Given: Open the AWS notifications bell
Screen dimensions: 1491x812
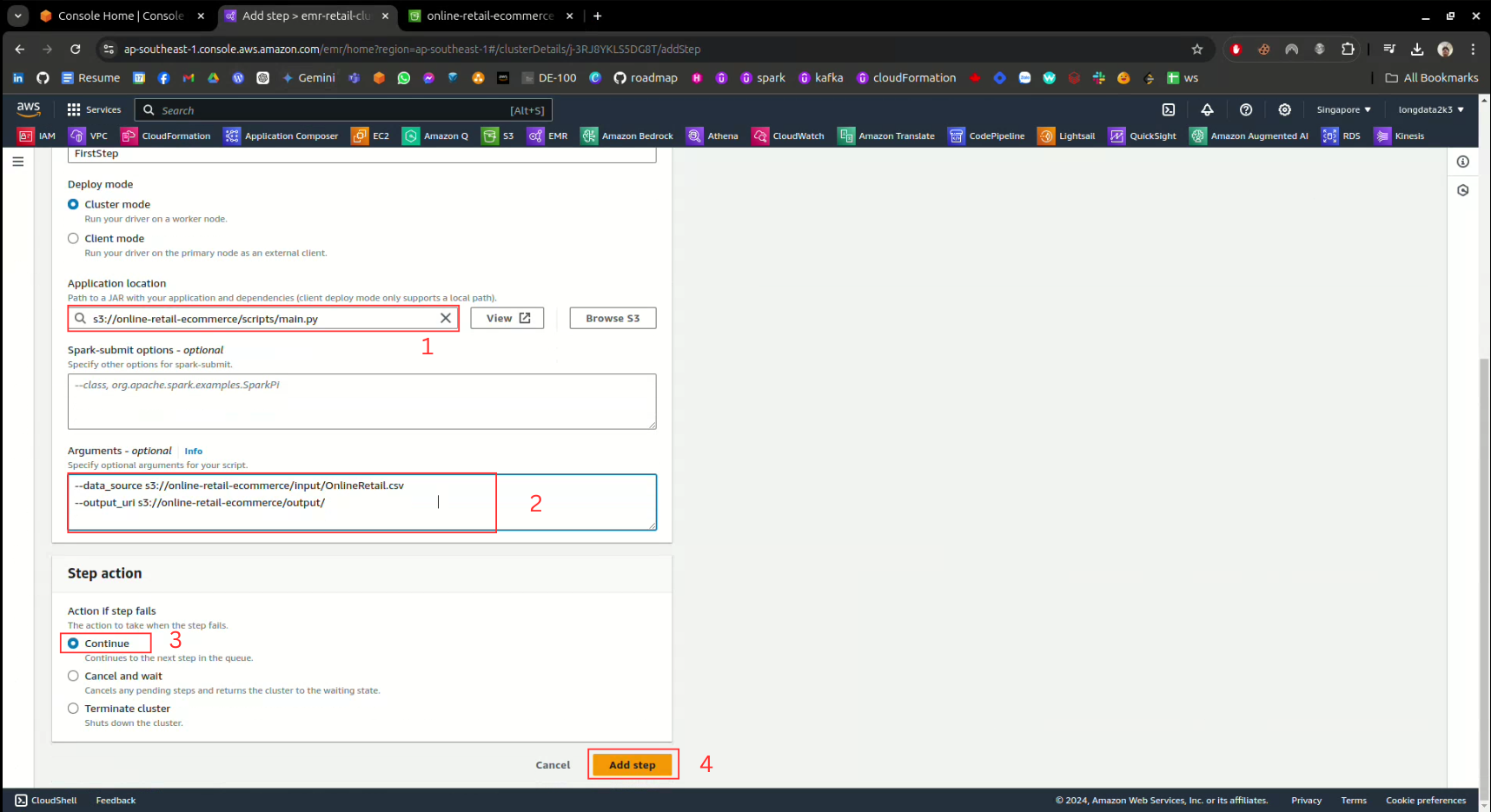Looking at the screenshot, I should (x=1207, y=109).
